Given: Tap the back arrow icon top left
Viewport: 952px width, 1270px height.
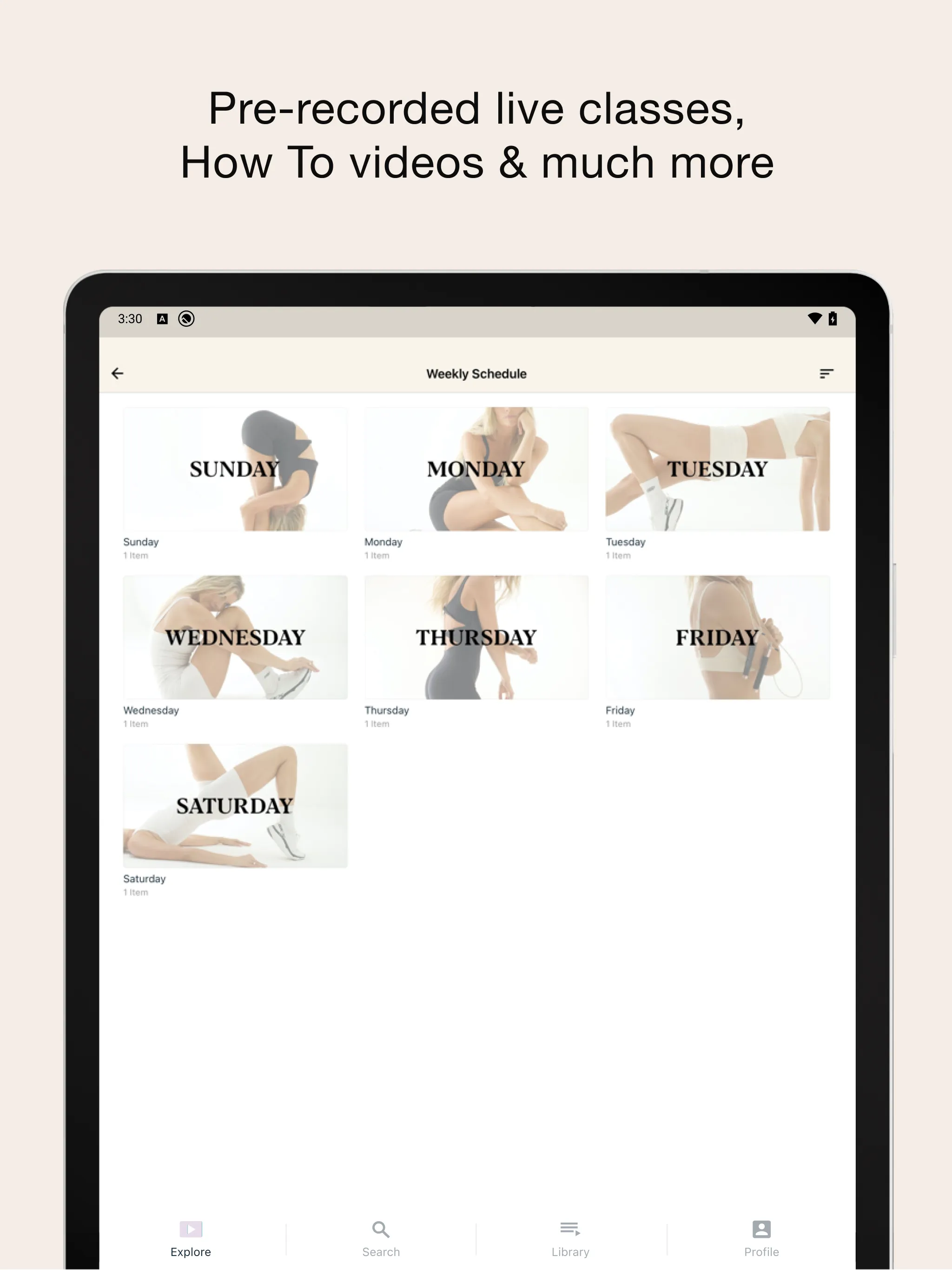Looking at the screenshot, I should [121, 372].
